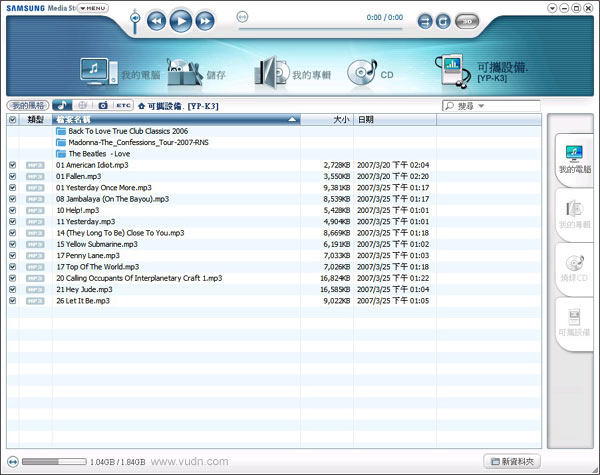The image size is (600, 475).
Task: Click the 新資料夾 button
Action: [512, 462]
